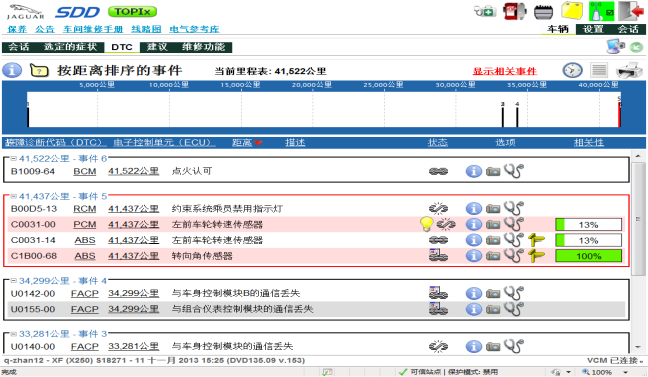Sort by 故障诊断代码 (DTC) column header
The image size is (648, 377).
click(54, 143)
